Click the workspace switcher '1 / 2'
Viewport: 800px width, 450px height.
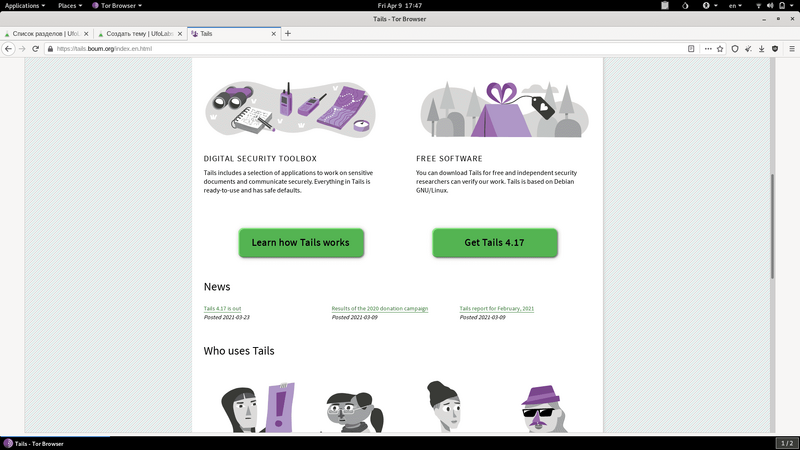tap(787, 443)
